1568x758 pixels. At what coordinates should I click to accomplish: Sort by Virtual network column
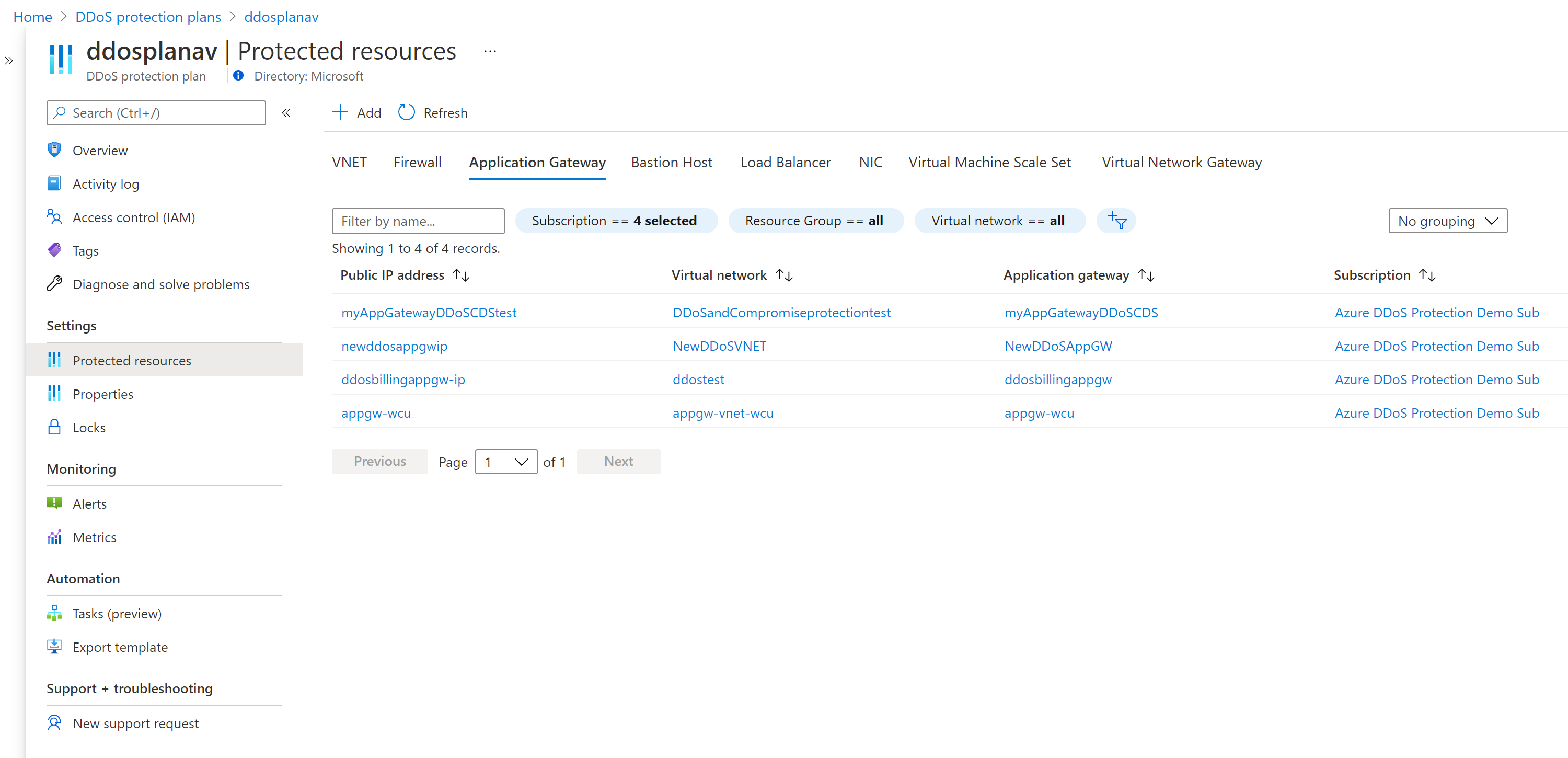coord(784,275)
